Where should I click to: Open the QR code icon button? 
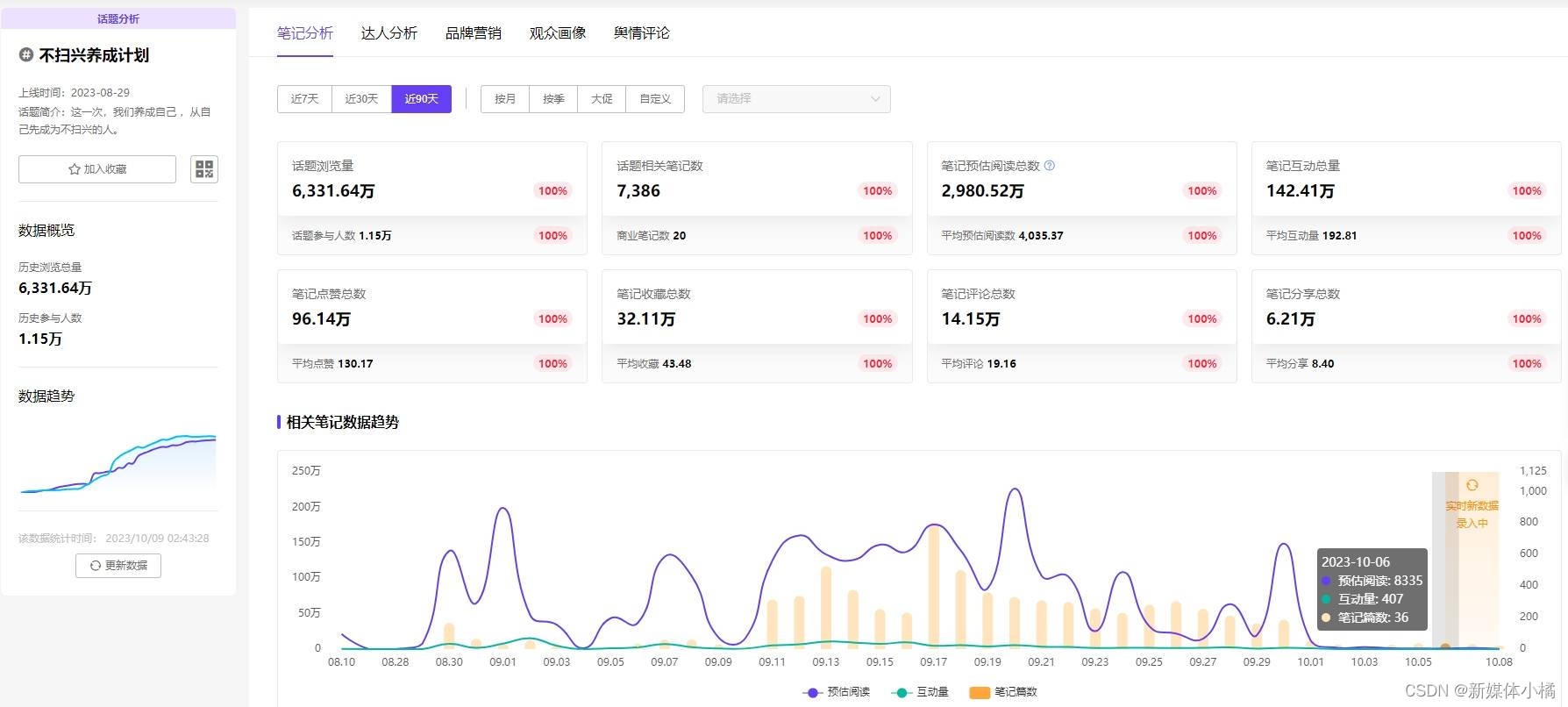(203, 169)
